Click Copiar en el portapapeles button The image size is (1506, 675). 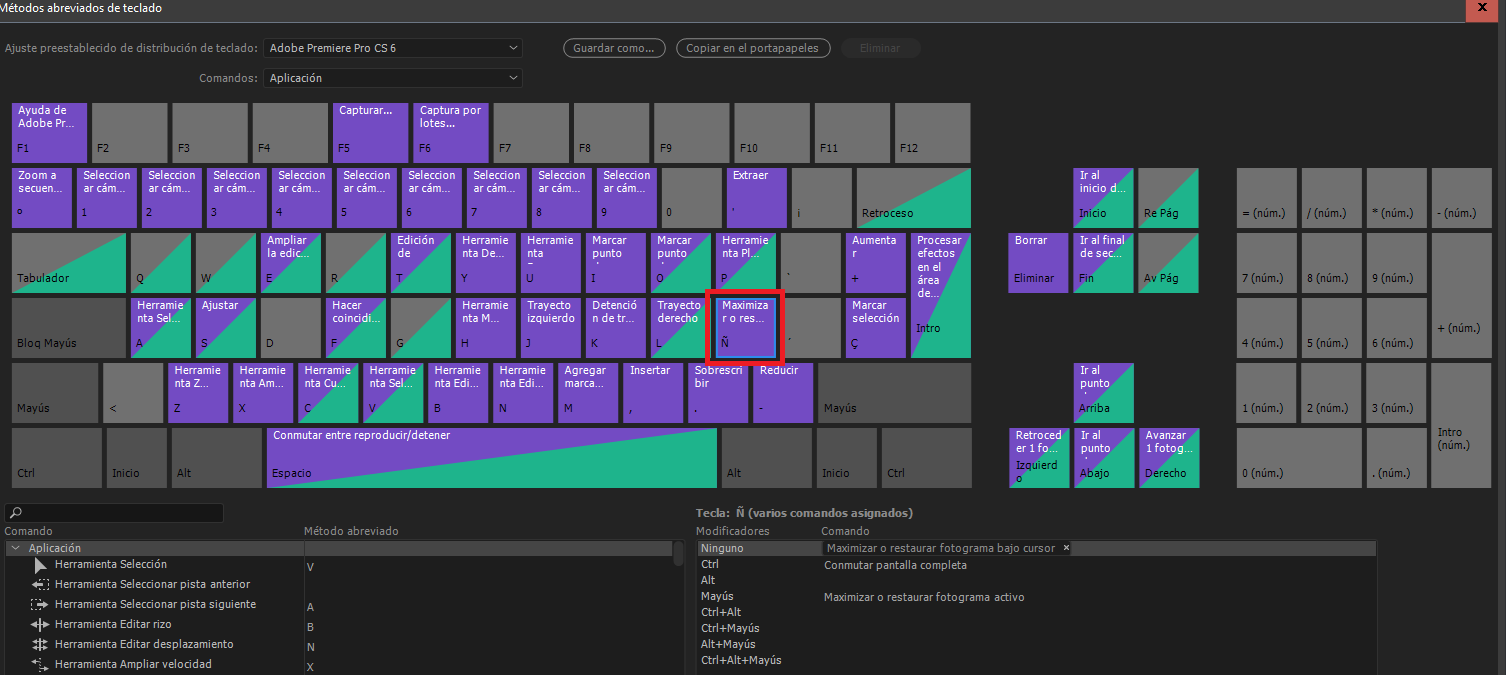point(753,48)
